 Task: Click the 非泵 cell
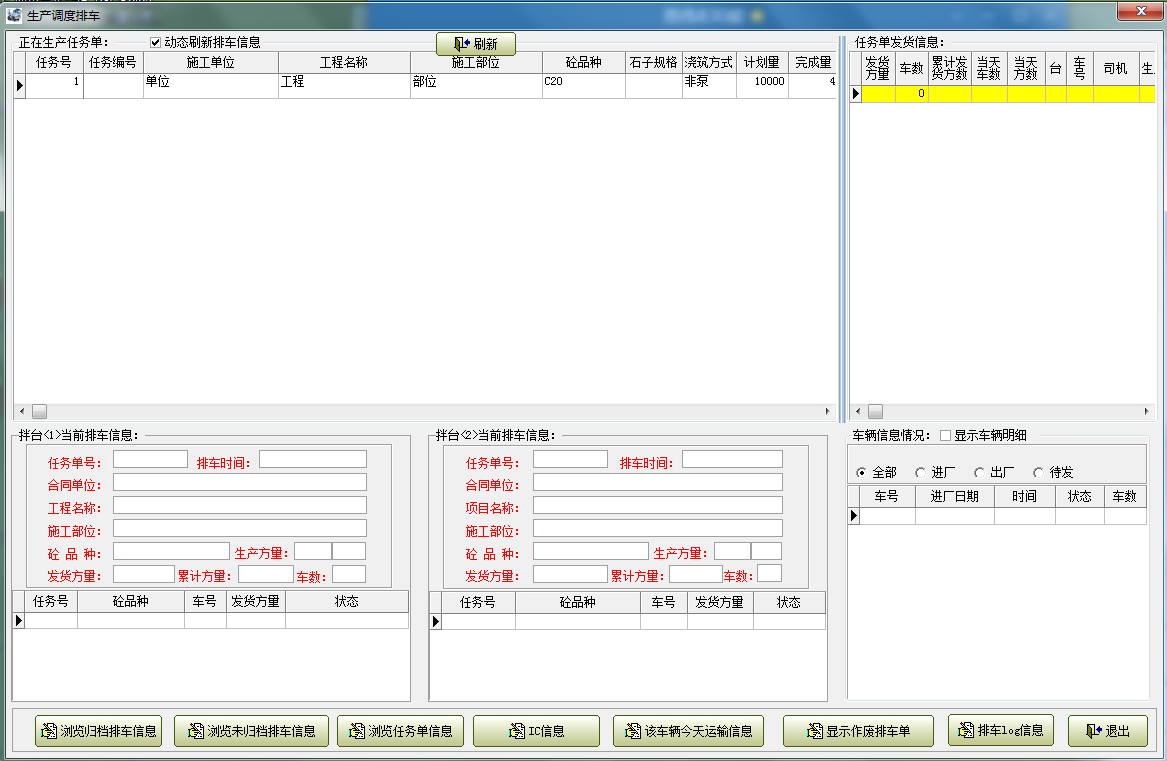[709, 86]
